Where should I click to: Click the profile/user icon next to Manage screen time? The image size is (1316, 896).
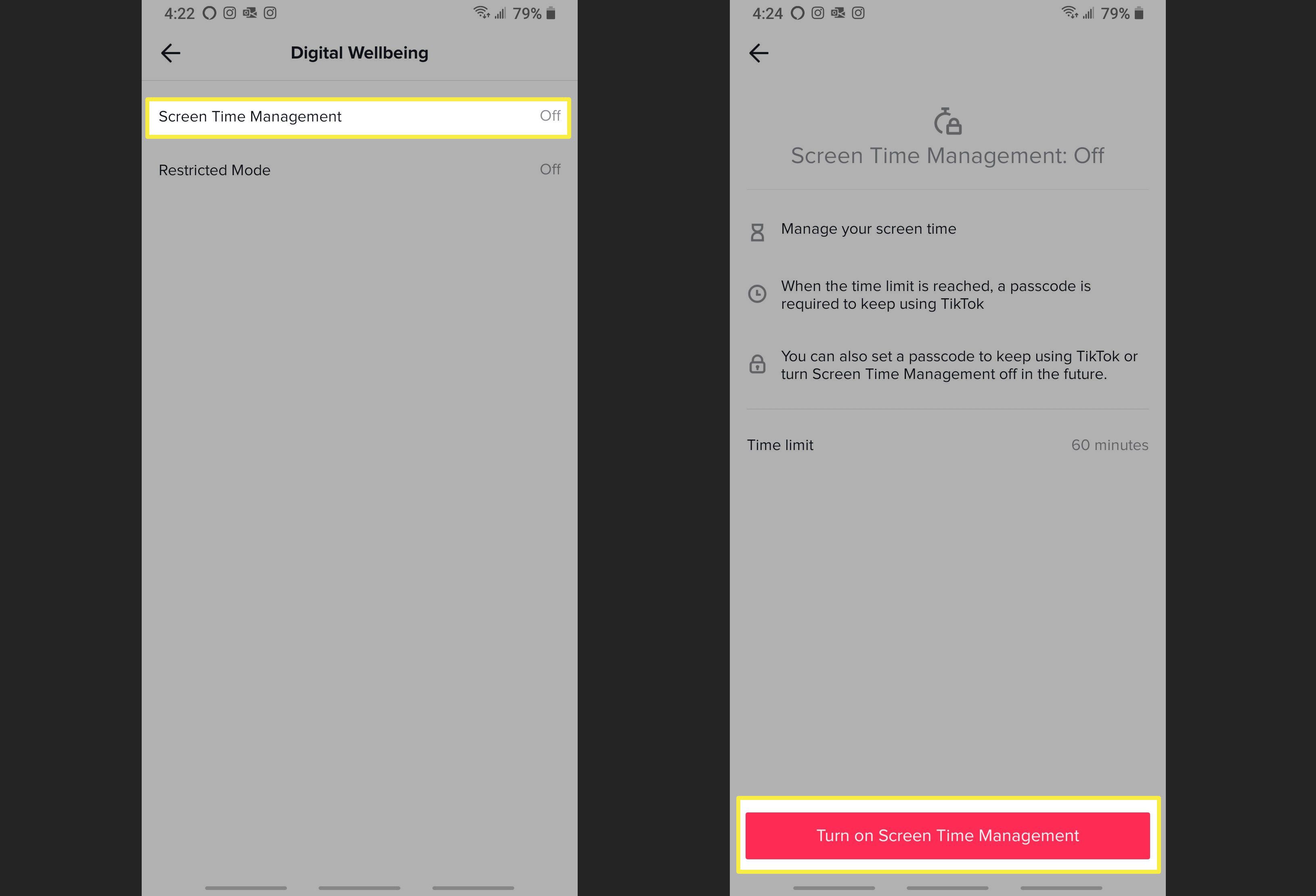pos(757,228)
